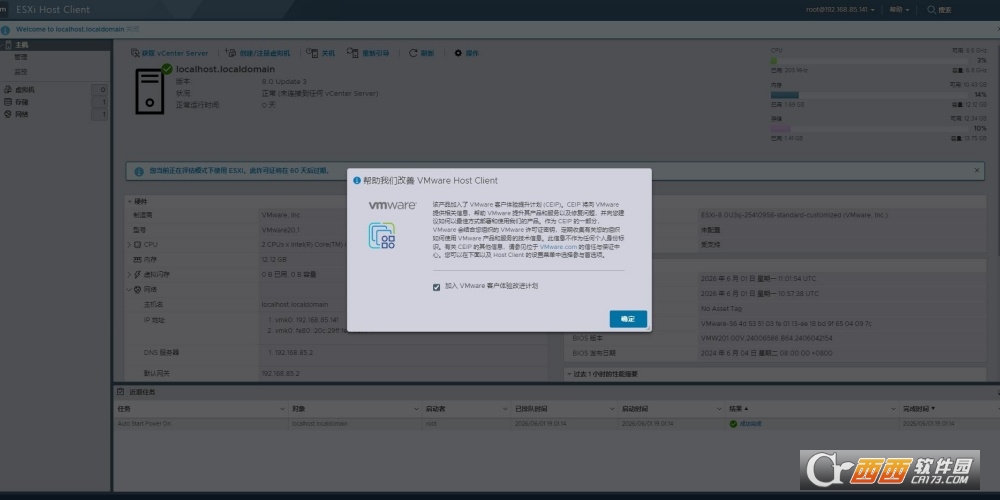The image size is (1000, 500).
Task: Click the Auto Start Power On task
Action: [144, 424]
